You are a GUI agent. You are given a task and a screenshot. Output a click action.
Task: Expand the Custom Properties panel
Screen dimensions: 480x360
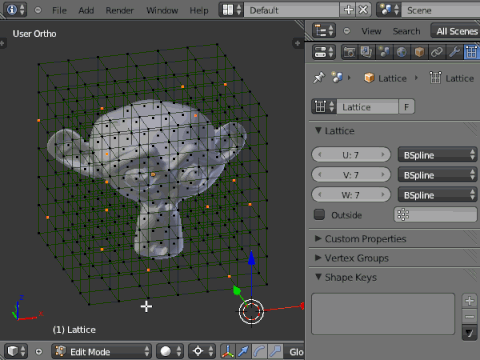point(365,239)
